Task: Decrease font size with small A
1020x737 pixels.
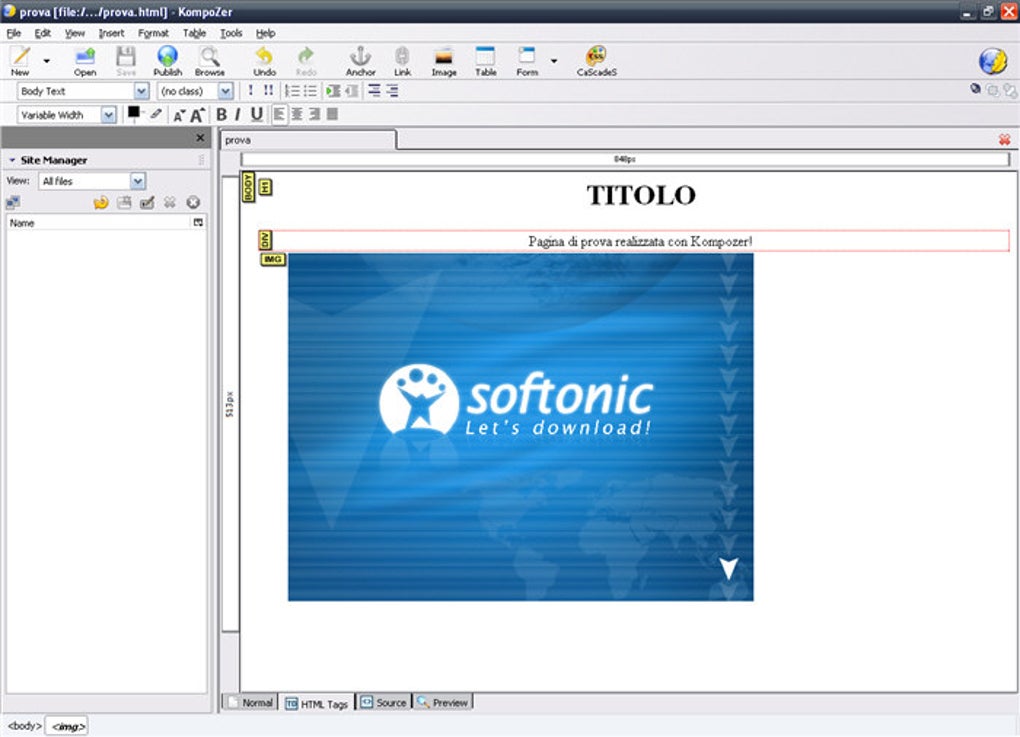Action: click(x=179, y=116)
